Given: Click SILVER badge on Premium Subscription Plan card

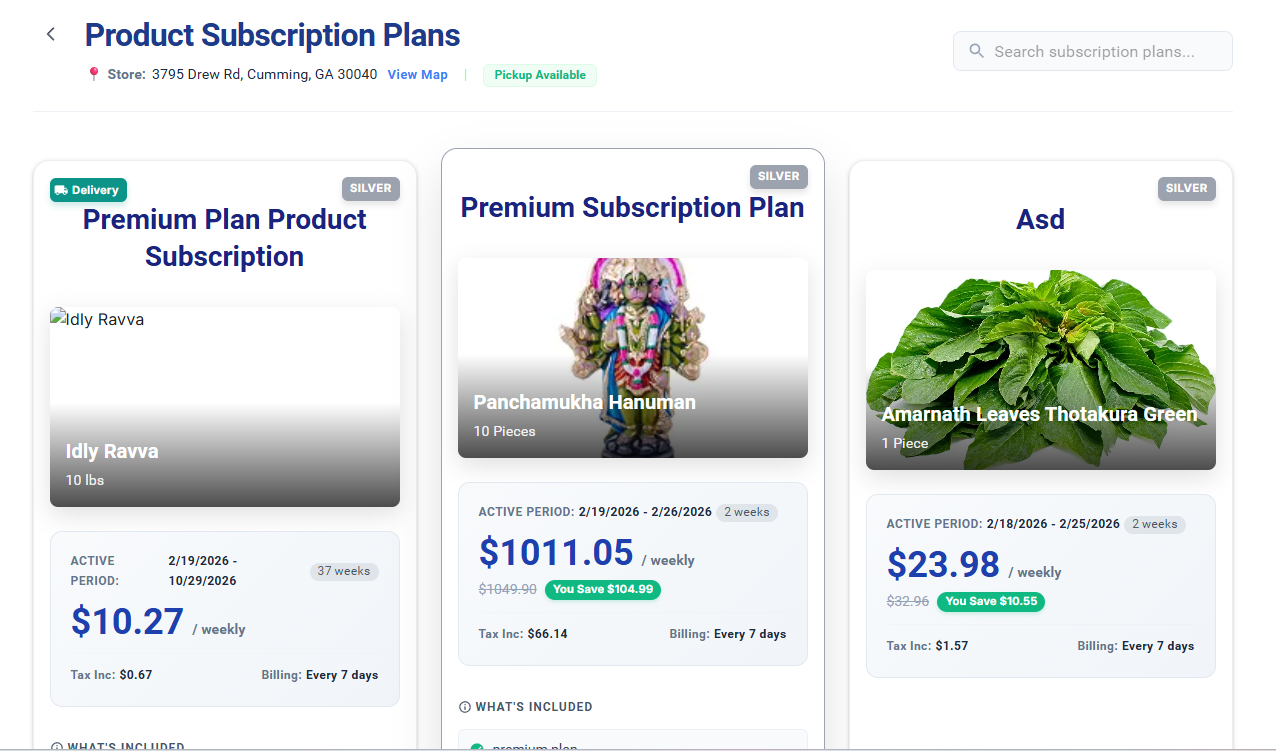Looking at the screenshot, I should point(778,176).
